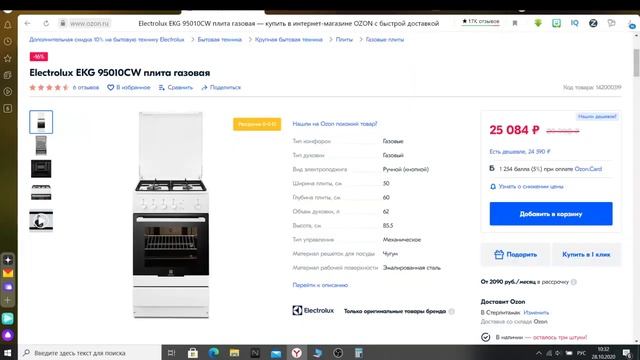This screenshot has height=360, width=640.
Task: Click Перейти к описанию link
Action: (320, 285)
